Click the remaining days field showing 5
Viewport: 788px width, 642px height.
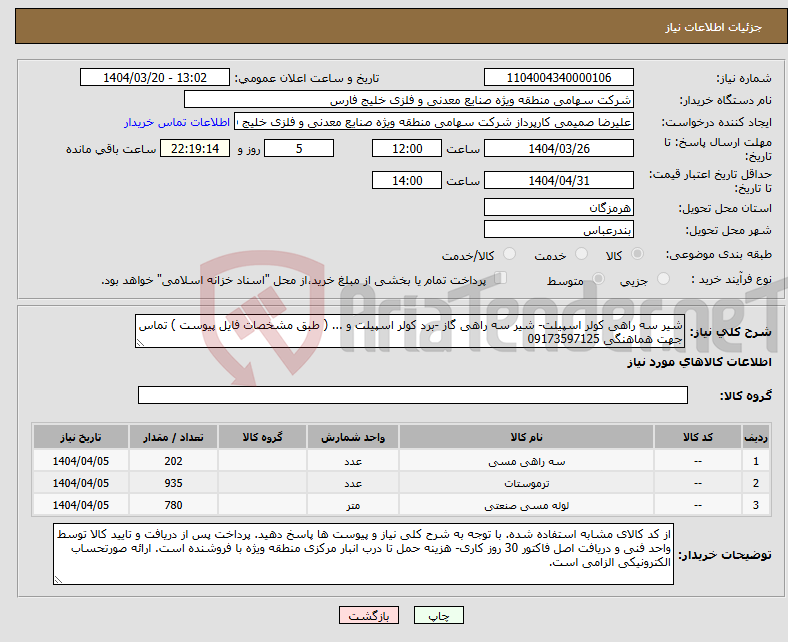(299, 148)
